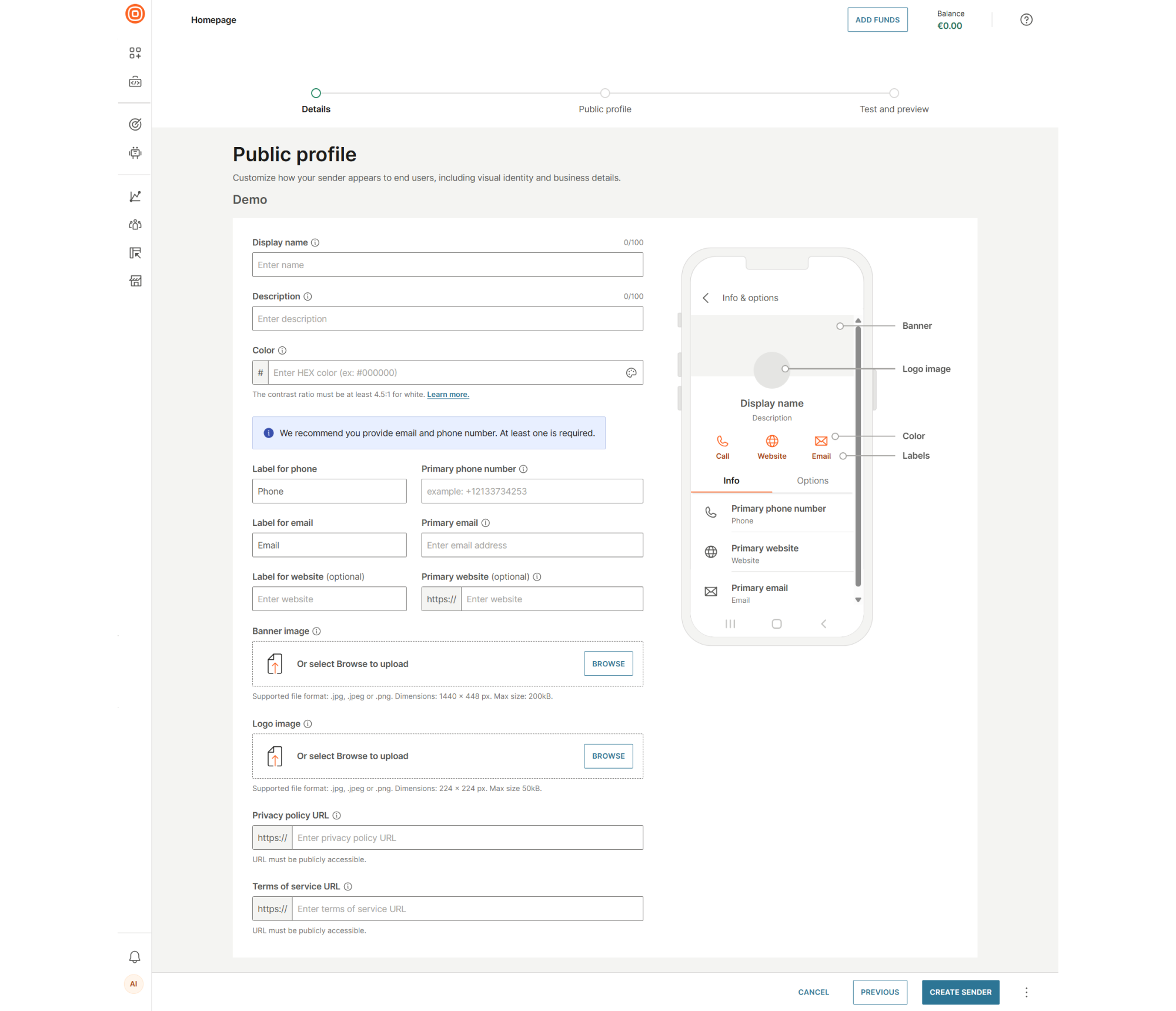
Task: Click the People audience icon in the sidebar
Action: (135, 225)
